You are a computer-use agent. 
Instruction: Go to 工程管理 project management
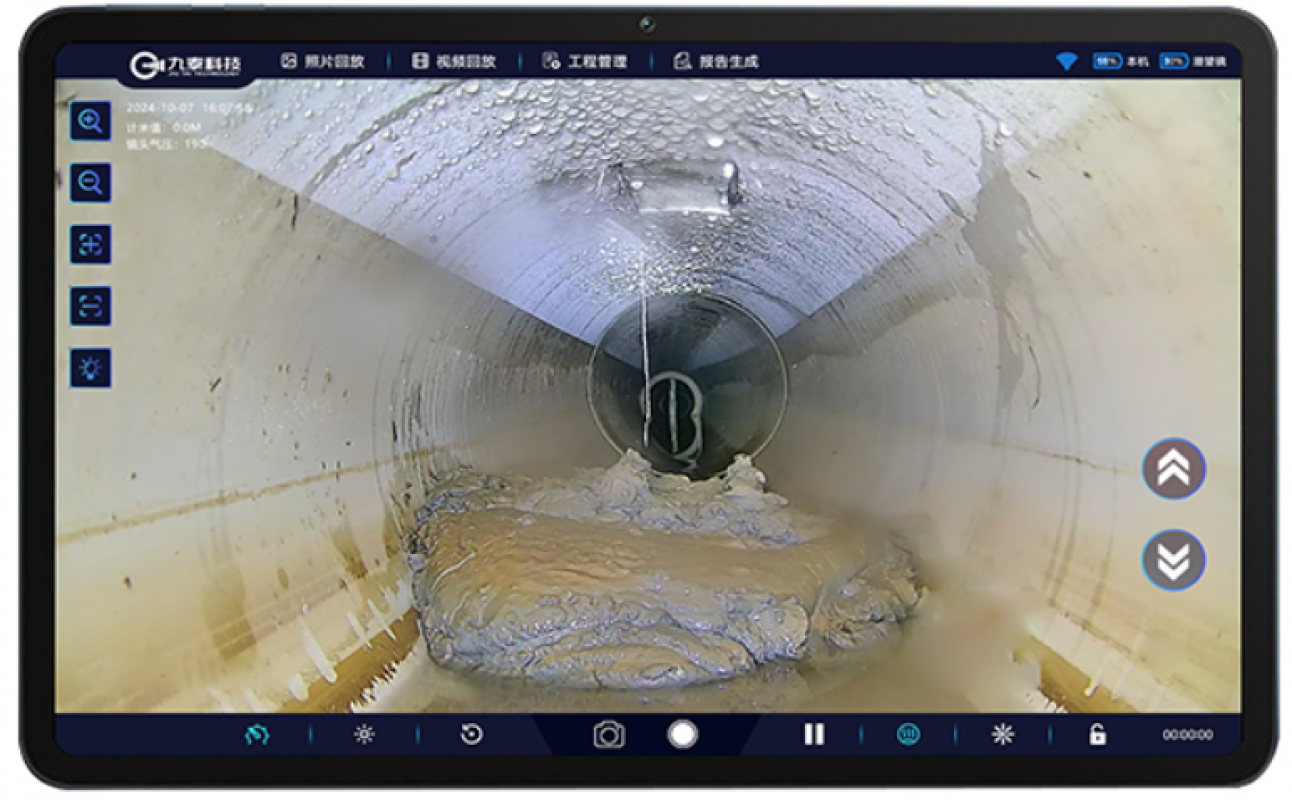coord(585,61)
